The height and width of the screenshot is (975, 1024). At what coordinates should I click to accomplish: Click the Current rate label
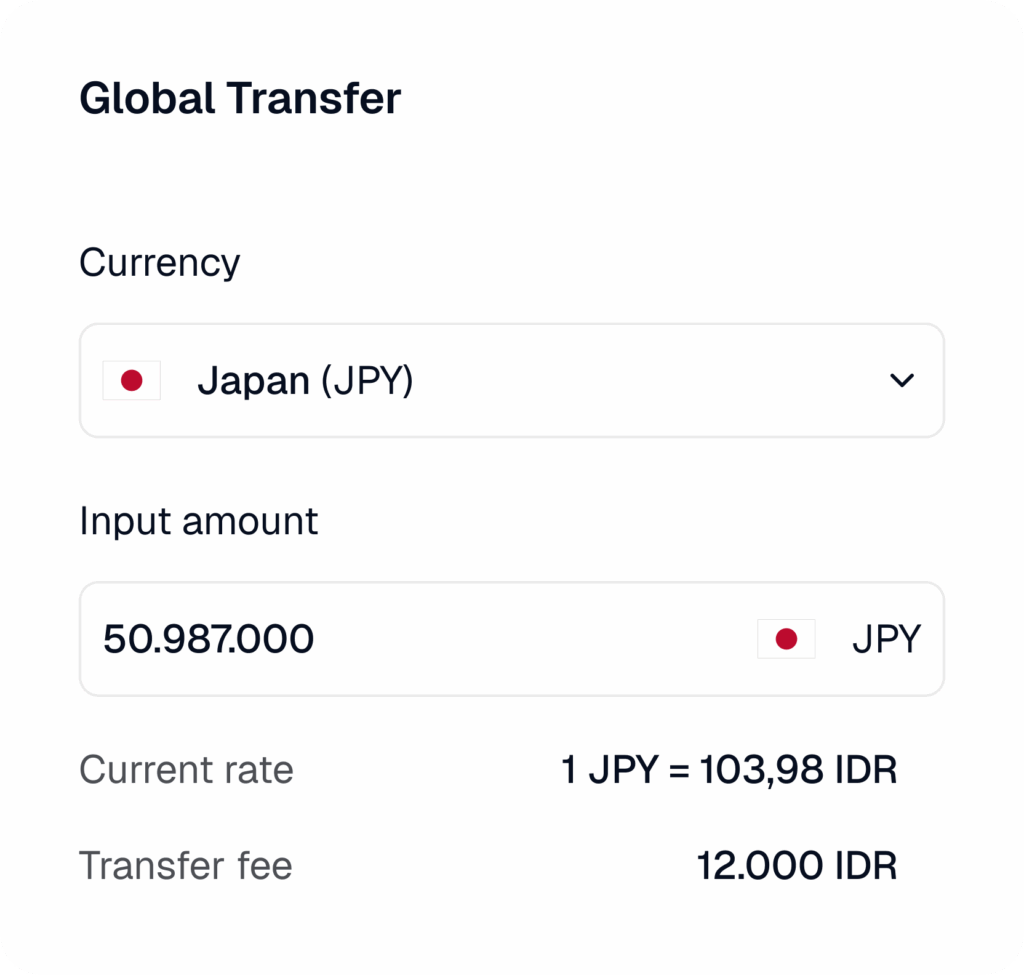tap(186, 770)
